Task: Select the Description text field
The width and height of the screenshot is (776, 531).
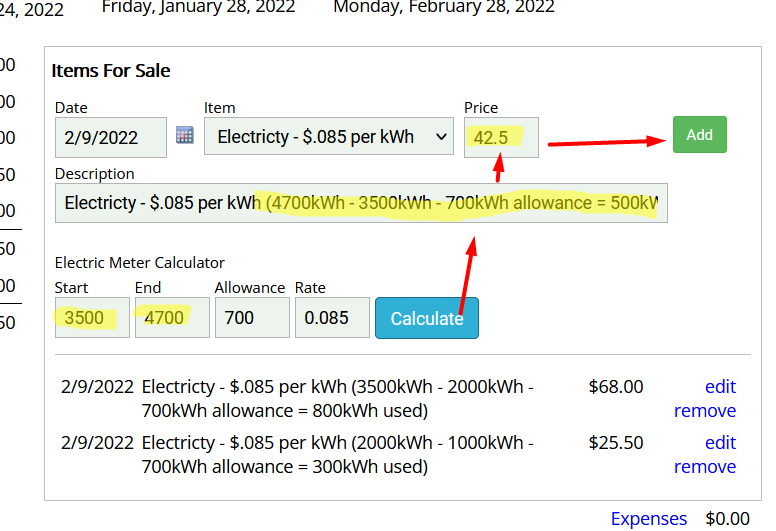Action: pos(360,203)
